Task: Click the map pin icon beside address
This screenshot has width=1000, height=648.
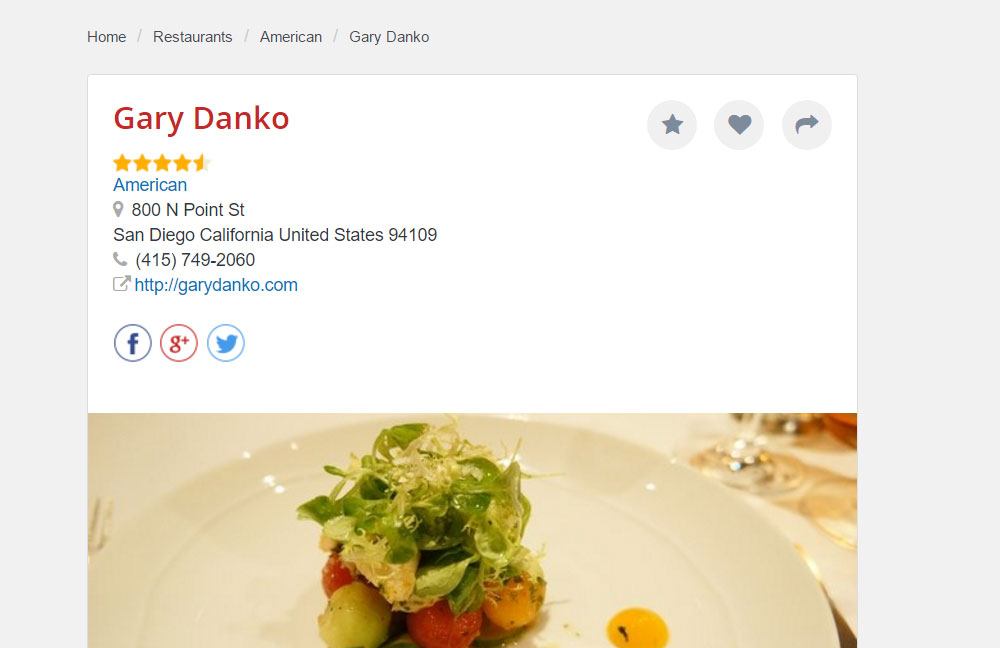Action: (x=118, y=209)
